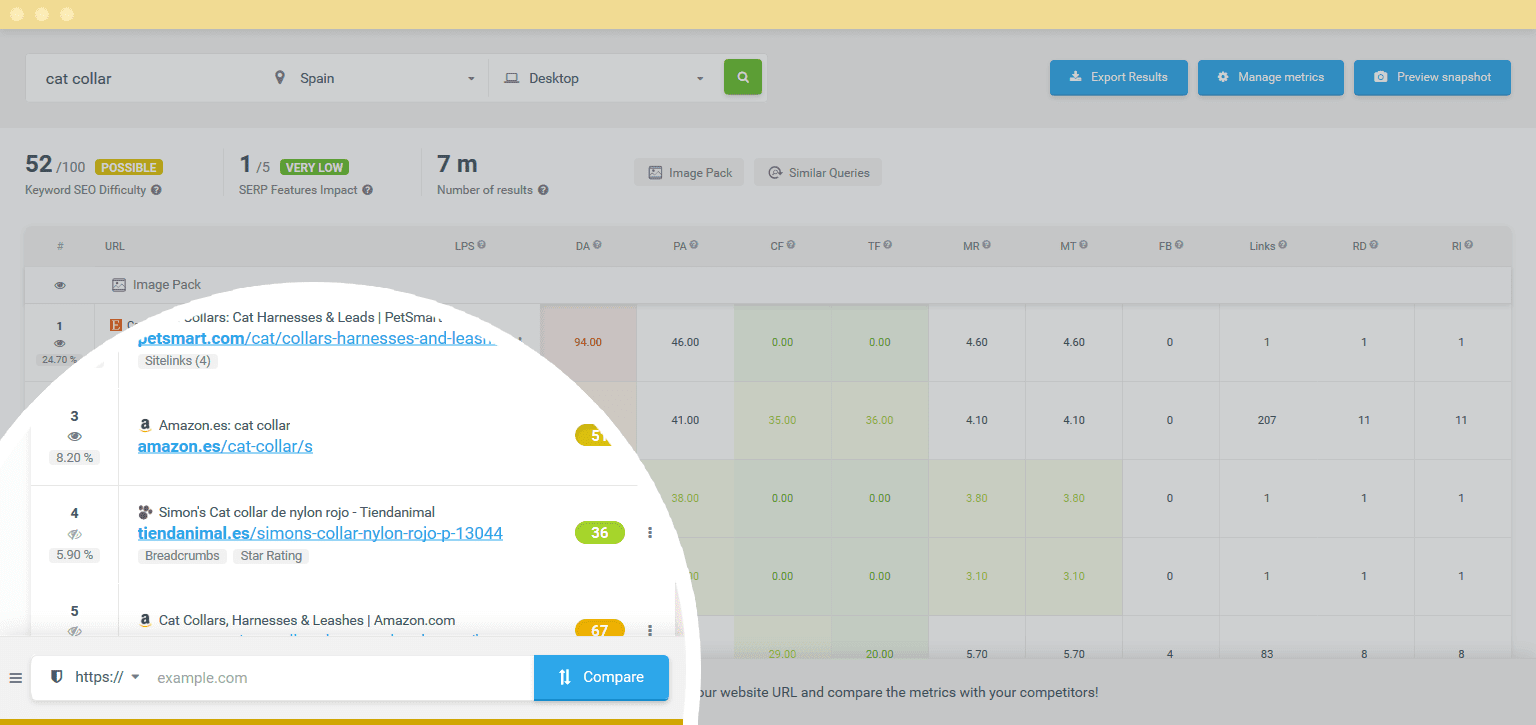Viewport: 1536px width, 725px height.
Task: Click the shield icon before https://
Action: (57, 677)
